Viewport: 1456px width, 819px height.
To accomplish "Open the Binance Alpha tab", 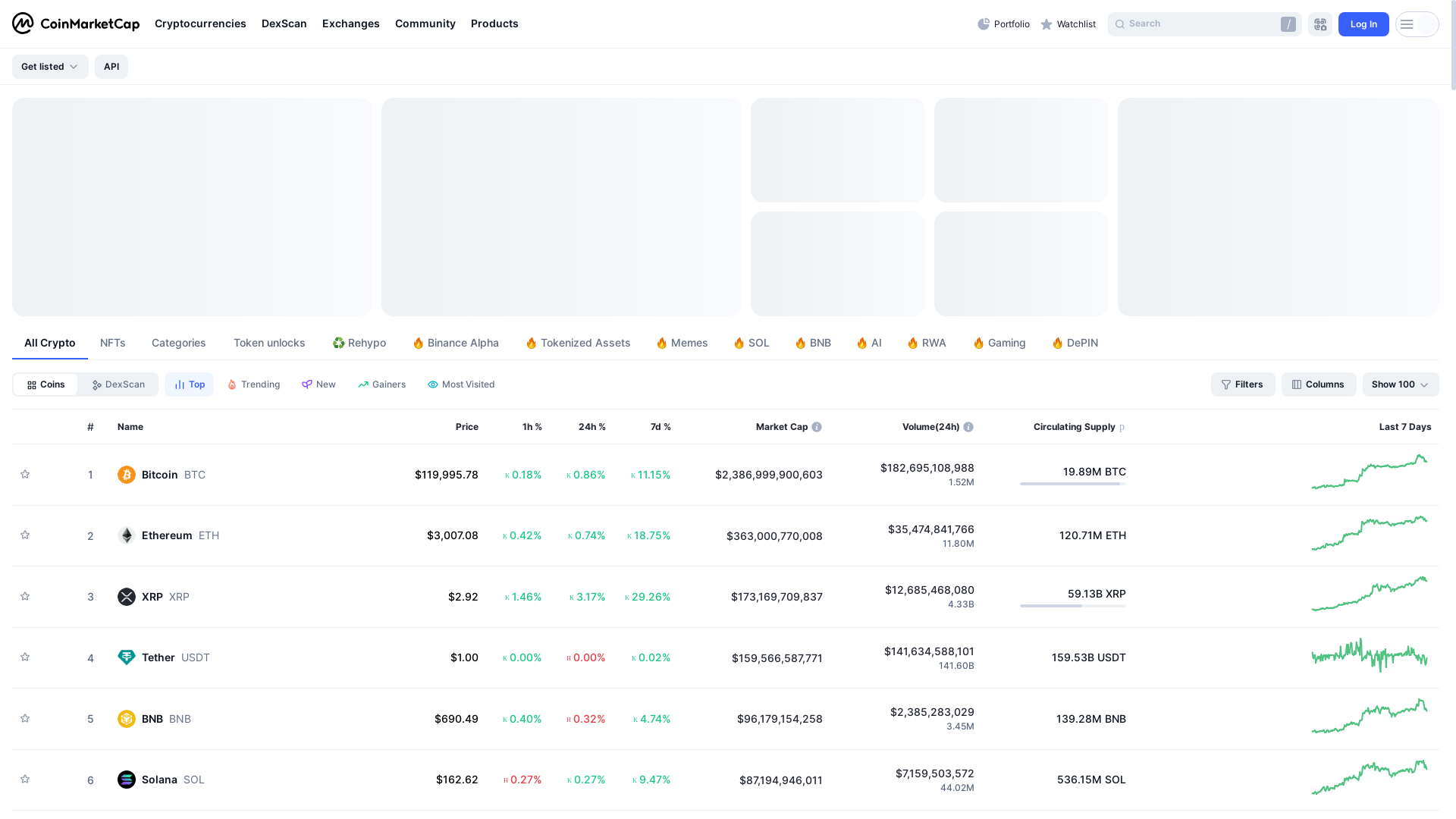I will coord(456,343).
